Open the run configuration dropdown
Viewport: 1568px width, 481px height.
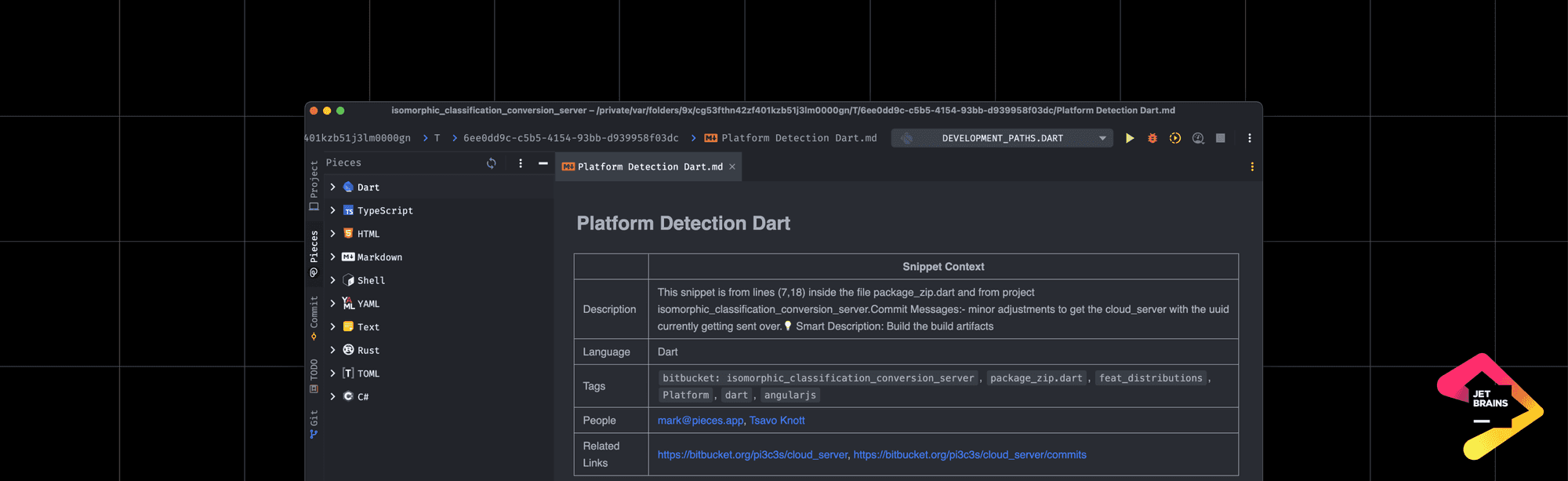(x=1002, y=138)
